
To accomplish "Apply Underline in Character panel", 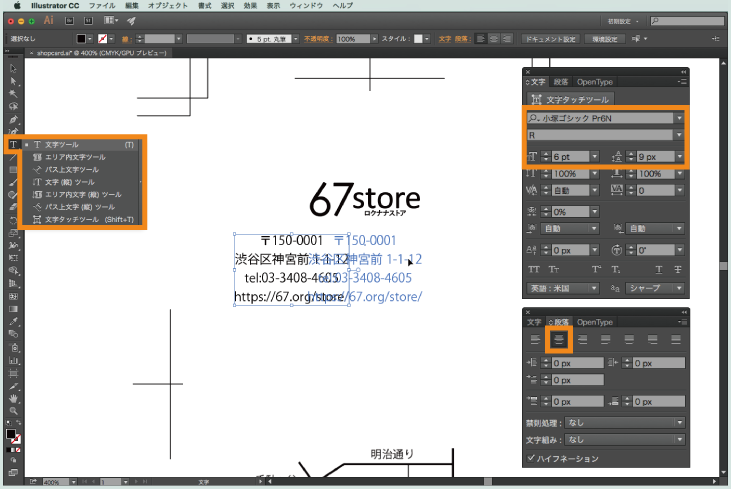I will pos(659,269).
